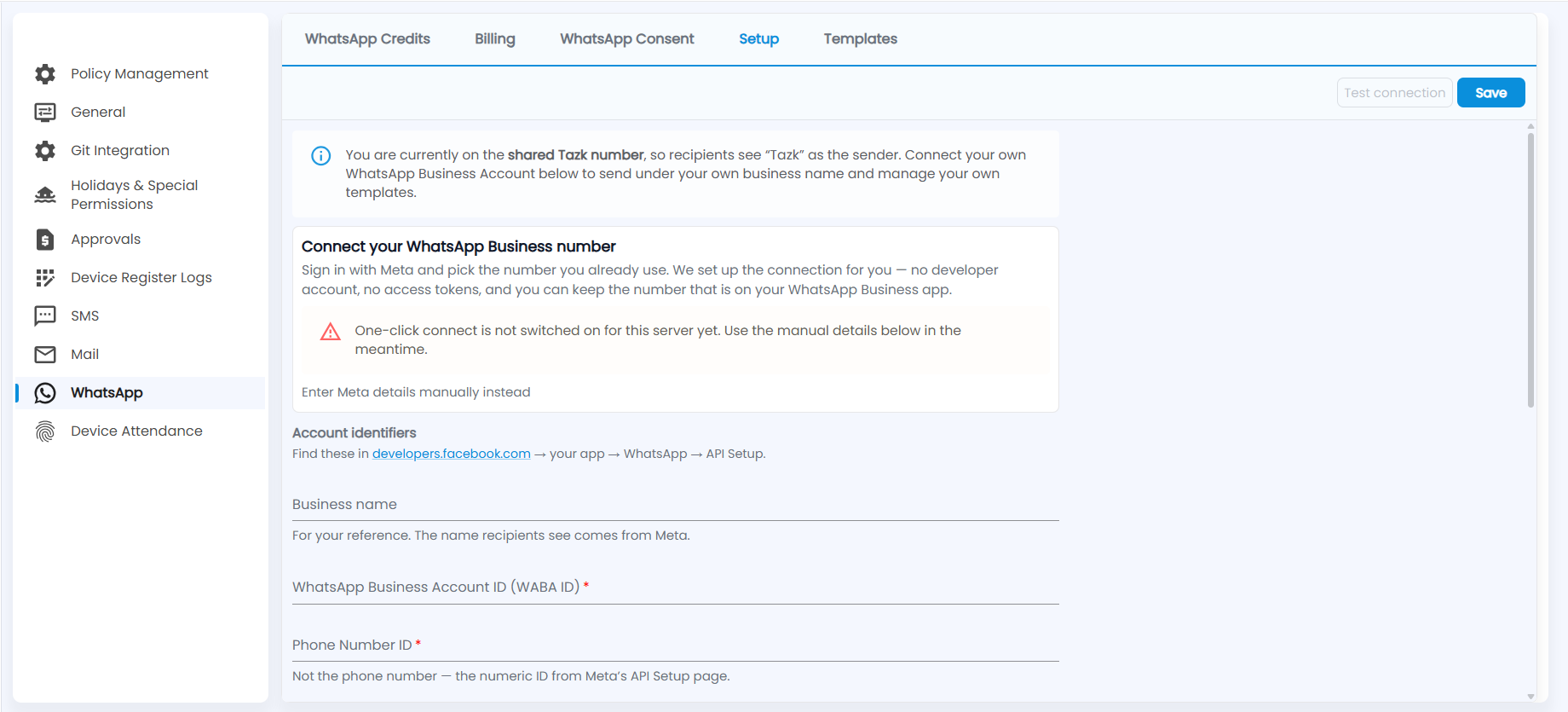Click Enter Meta details manually instead

[x=416, y=392]
